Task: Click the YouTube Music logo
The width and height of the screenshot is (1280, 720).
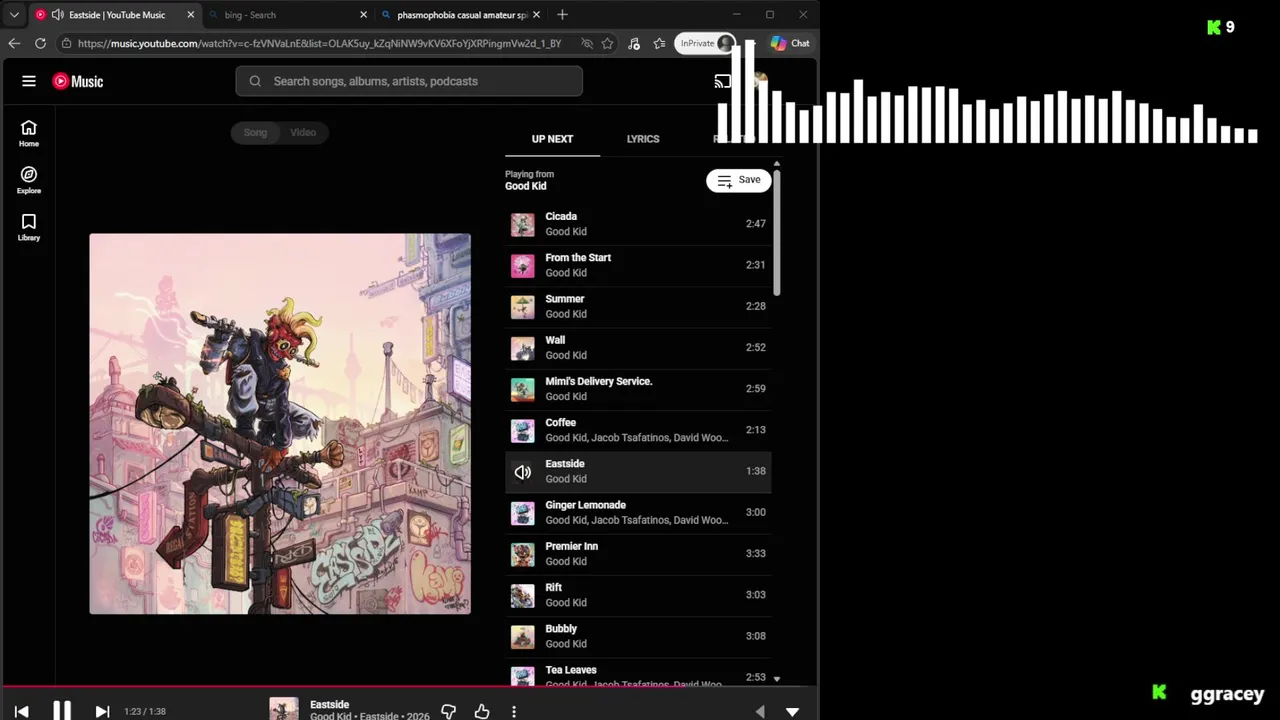Action: coord(78,81)
